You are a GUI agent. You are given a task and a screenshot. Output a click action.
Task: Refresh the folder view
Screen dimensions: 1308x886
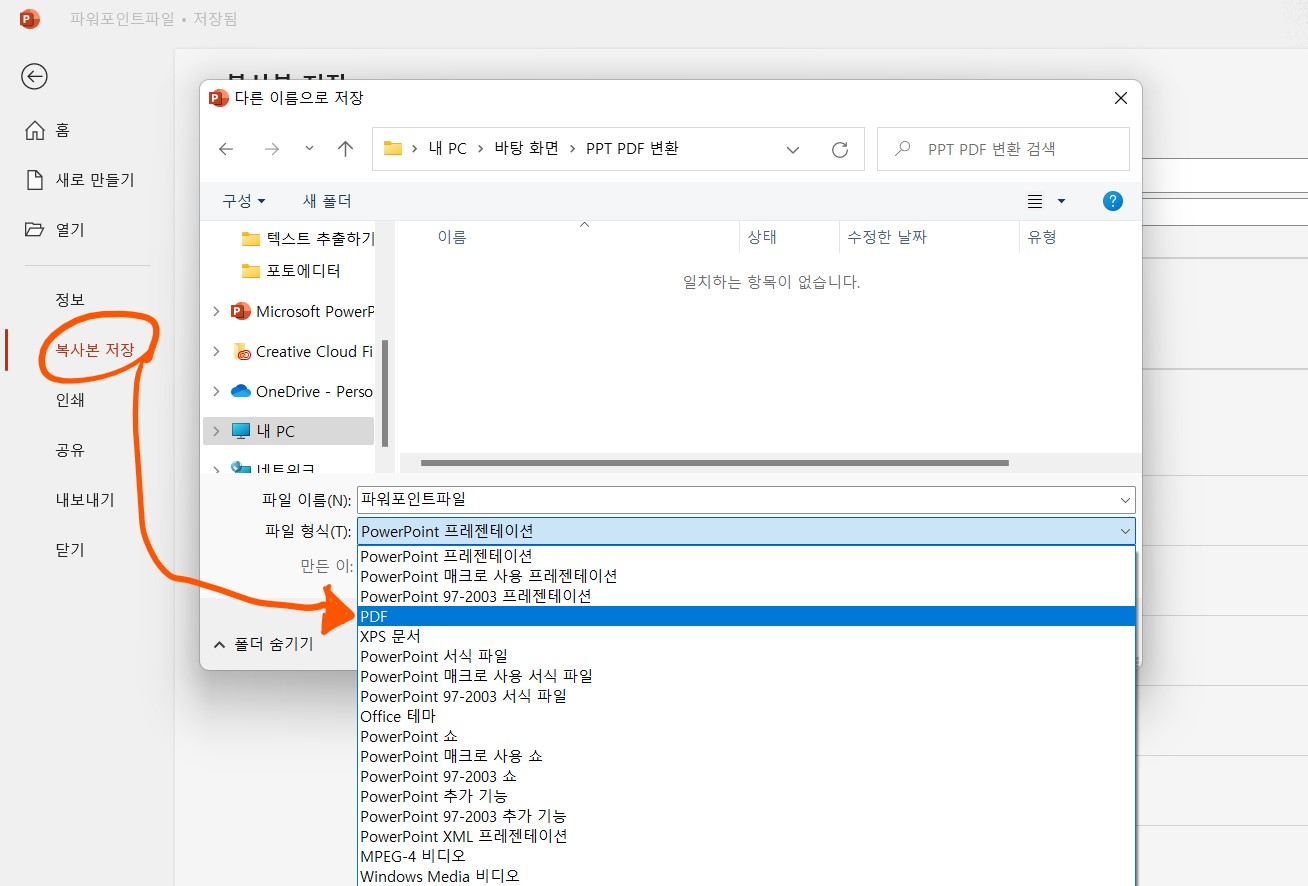pyautogui.click(x=840, y=149)
